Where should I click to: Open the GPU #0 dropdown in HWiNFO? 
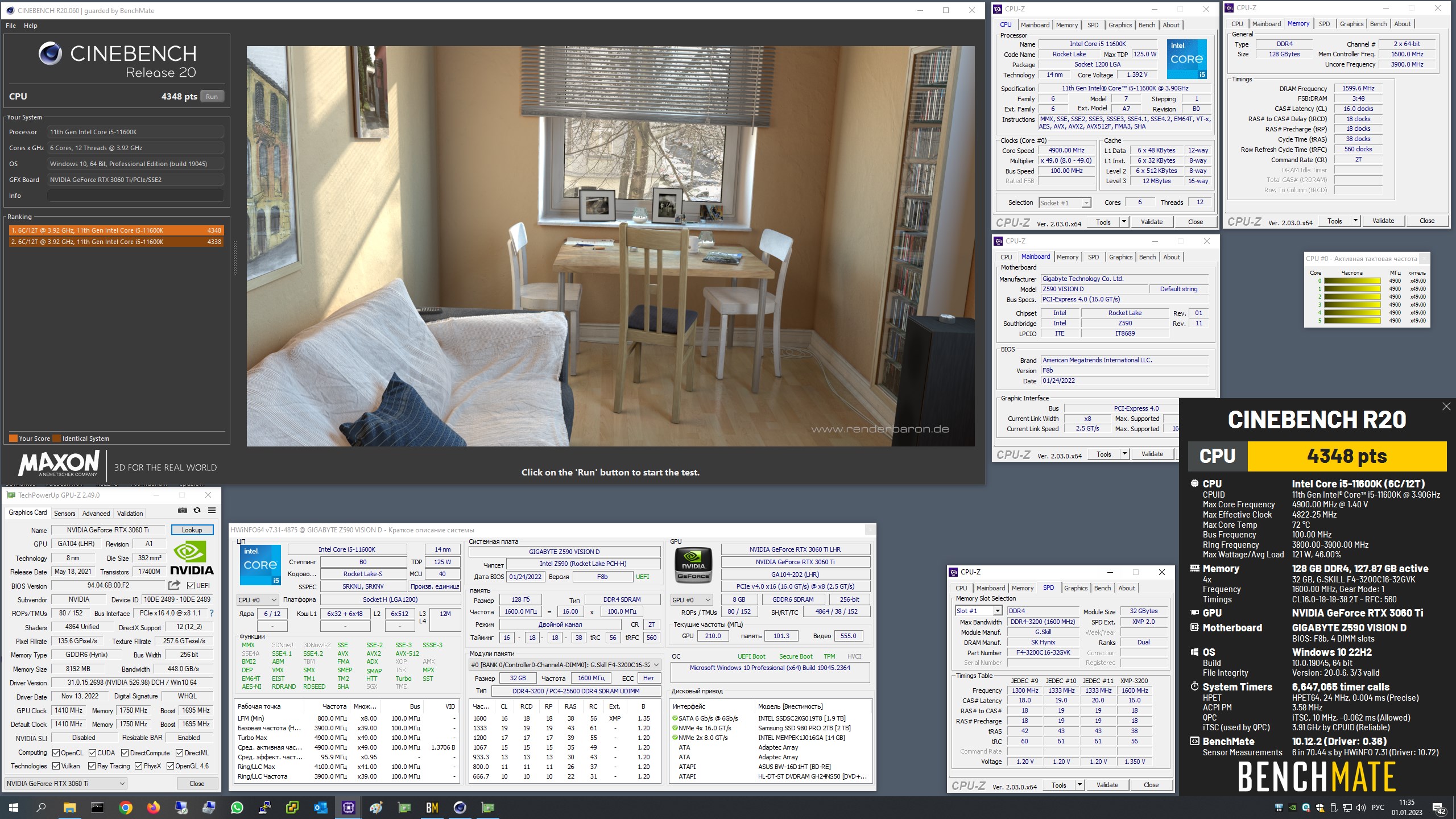point(692,599)
